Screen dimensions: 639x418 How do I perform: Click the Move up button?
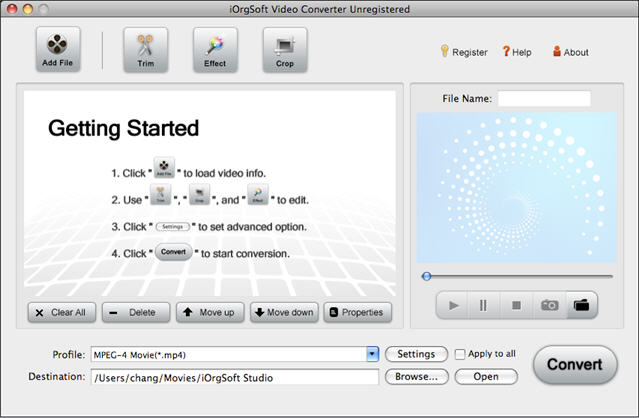210,312
